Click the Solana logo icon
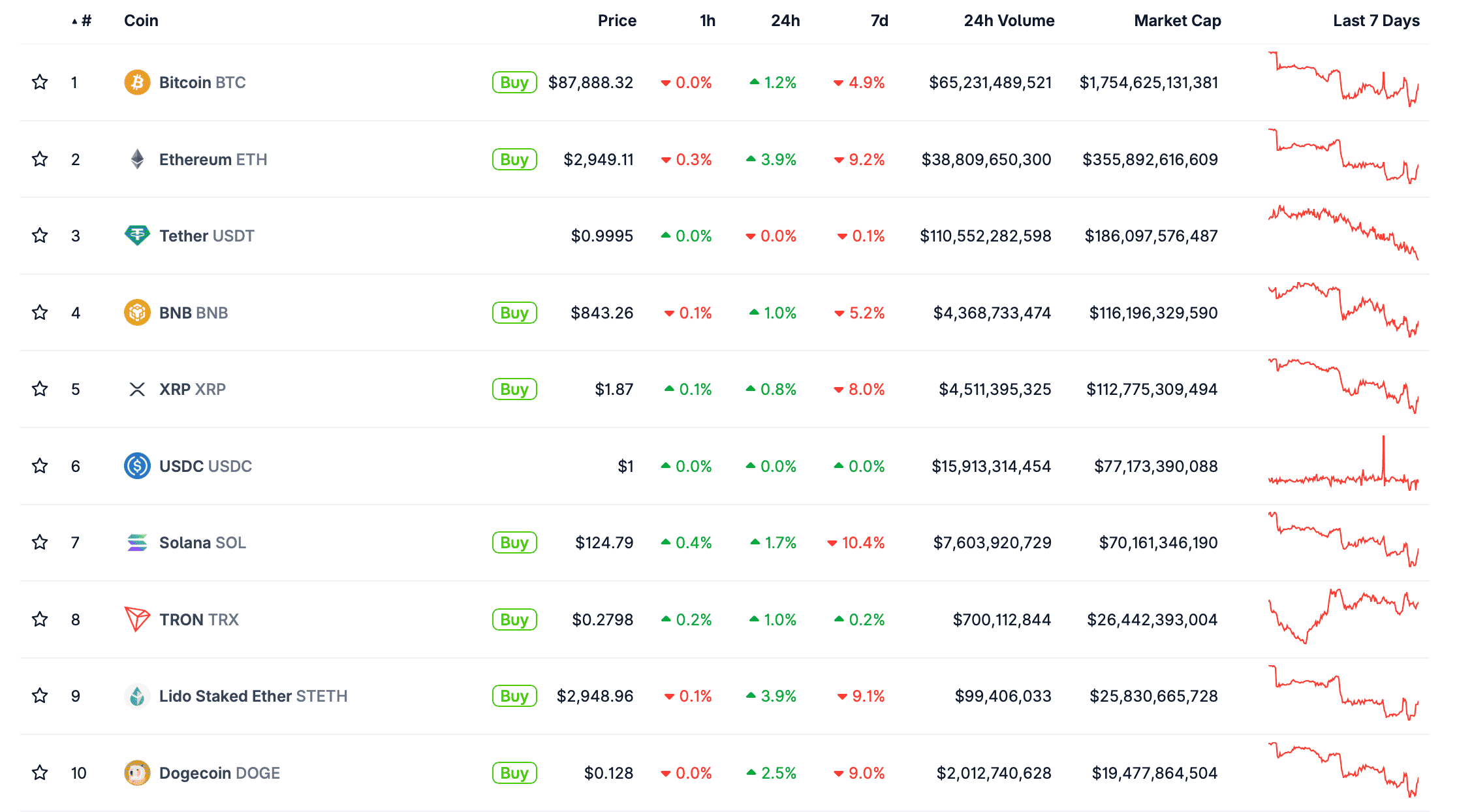Screen dimensions: 1457x812 [137, 542]
